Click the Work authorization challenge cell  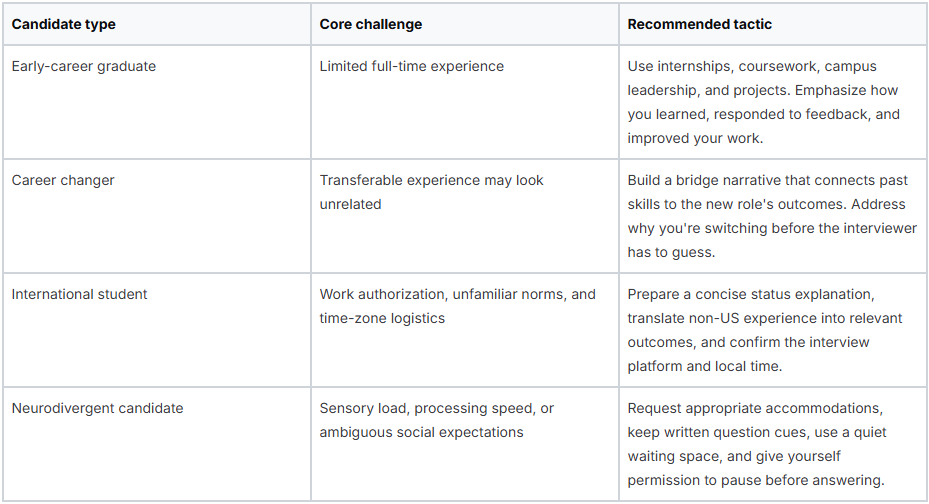pos(465,330)
